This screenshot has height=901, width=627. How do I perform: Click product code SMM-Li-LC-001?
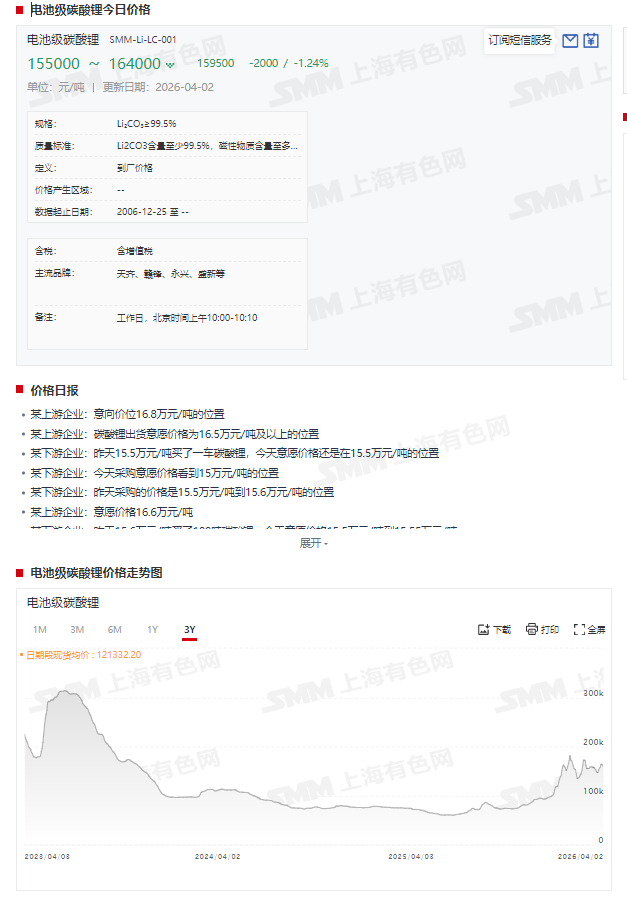(x=143, y=40)
